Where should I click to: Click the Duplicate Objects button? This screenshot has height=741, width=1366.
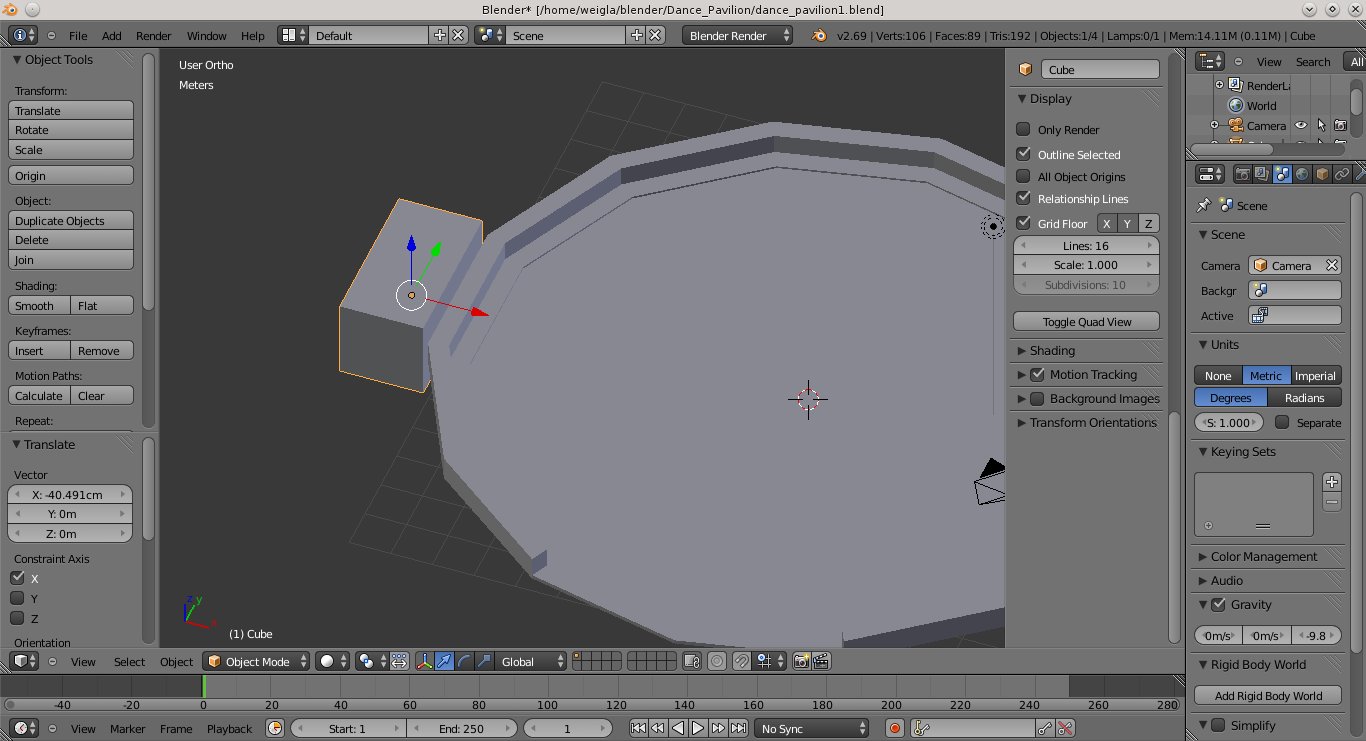click(x=70, y=220)
